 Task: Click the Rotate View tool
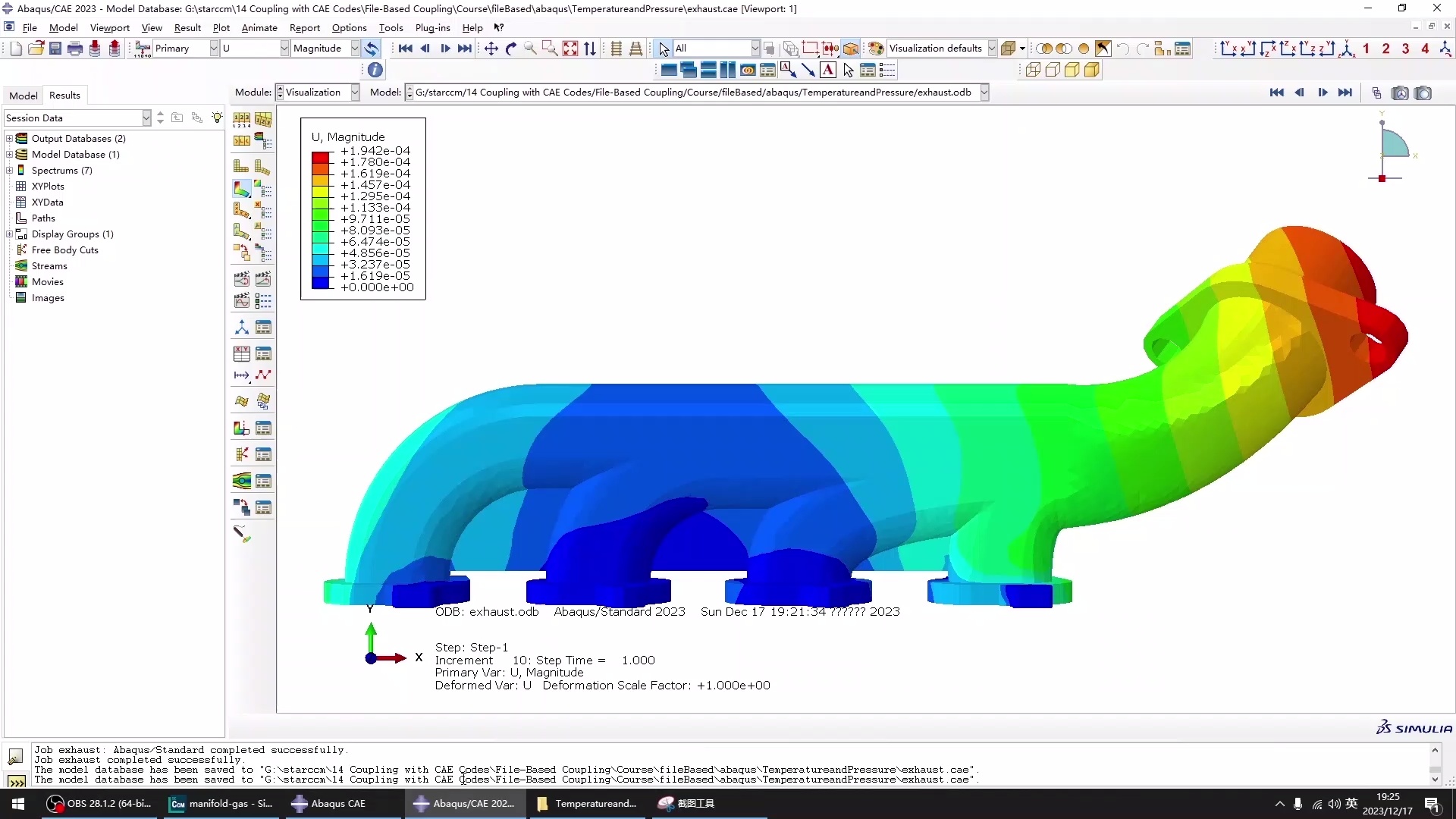[511, 49]
